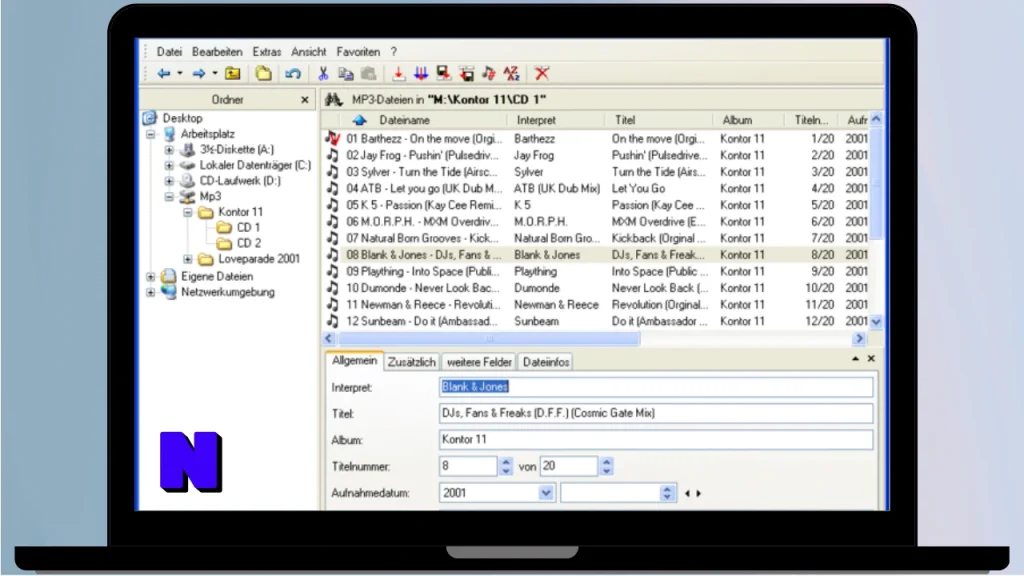Select the Allgemein tab

354,360
